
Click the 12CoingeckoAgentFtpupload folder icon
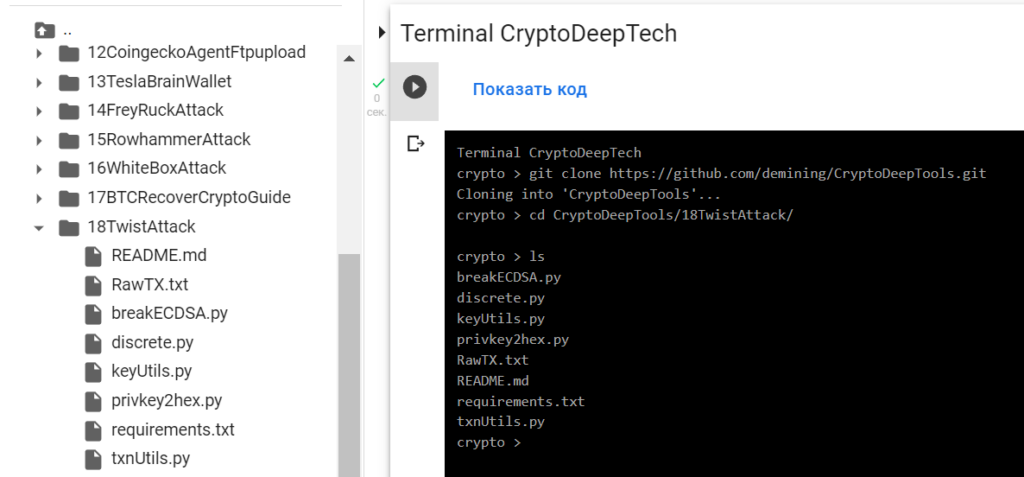[69, 53]
